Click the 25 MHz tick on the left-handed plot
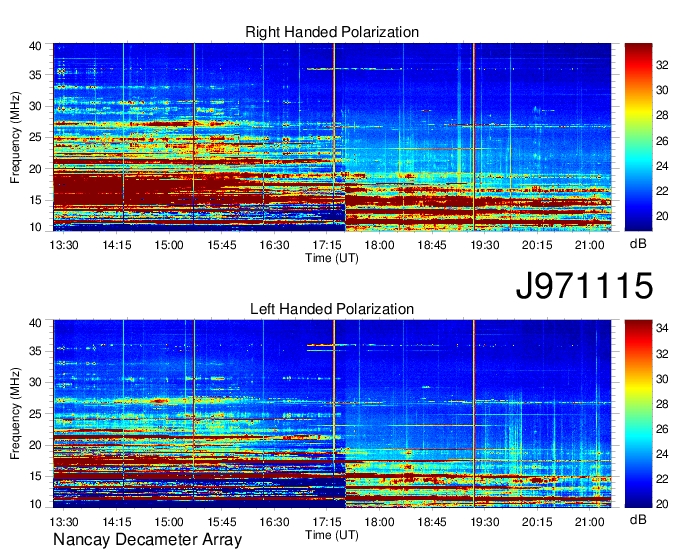 pos(35,414)
